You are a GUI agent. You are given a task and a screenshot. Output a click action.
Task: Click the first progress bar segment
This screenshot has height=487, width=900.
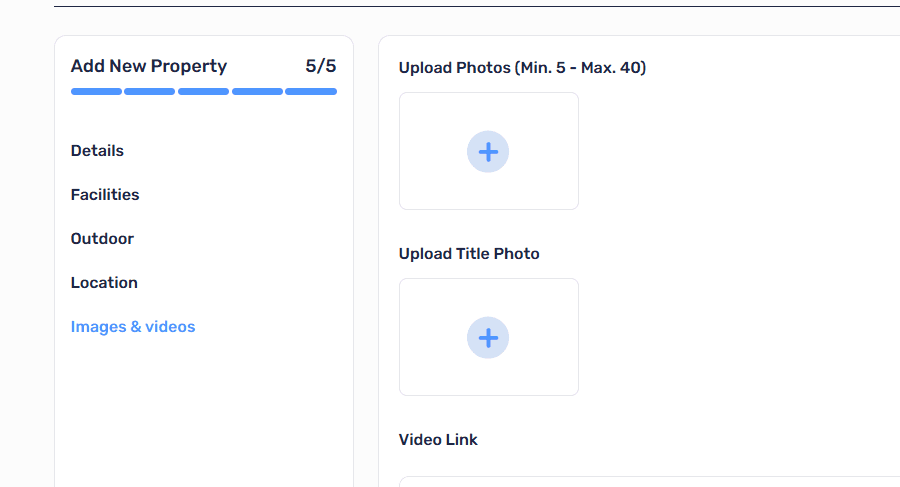coord(96,91)
